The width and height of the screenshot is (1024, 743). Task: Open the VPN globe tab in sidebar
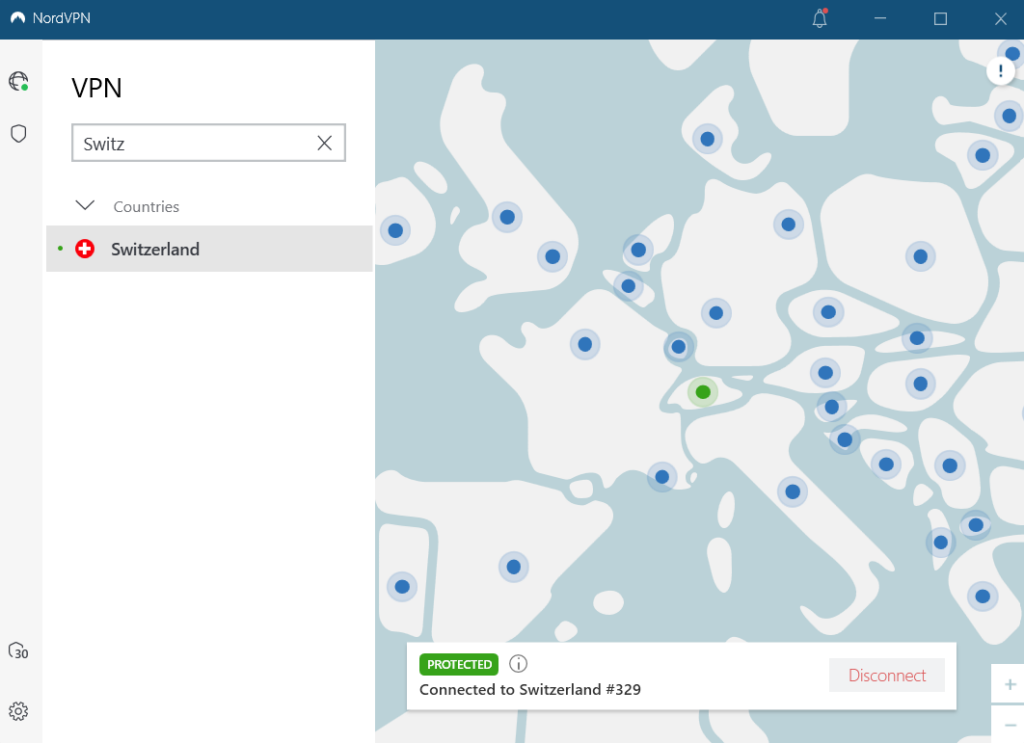coord(18,82)
